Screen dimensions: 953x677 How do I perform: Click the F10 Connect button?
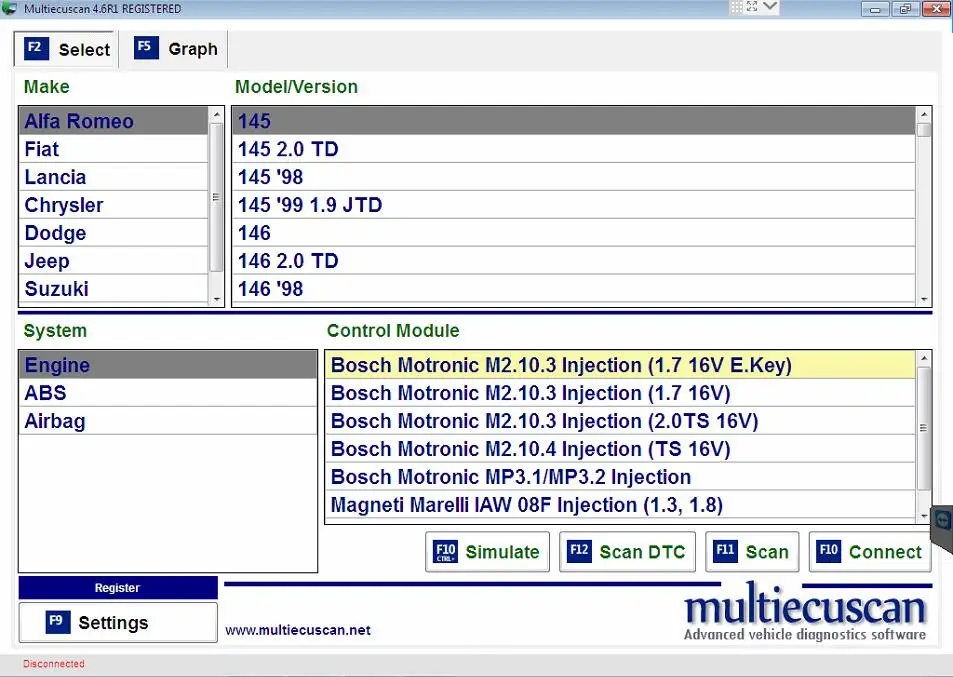[x=869, y=552]
